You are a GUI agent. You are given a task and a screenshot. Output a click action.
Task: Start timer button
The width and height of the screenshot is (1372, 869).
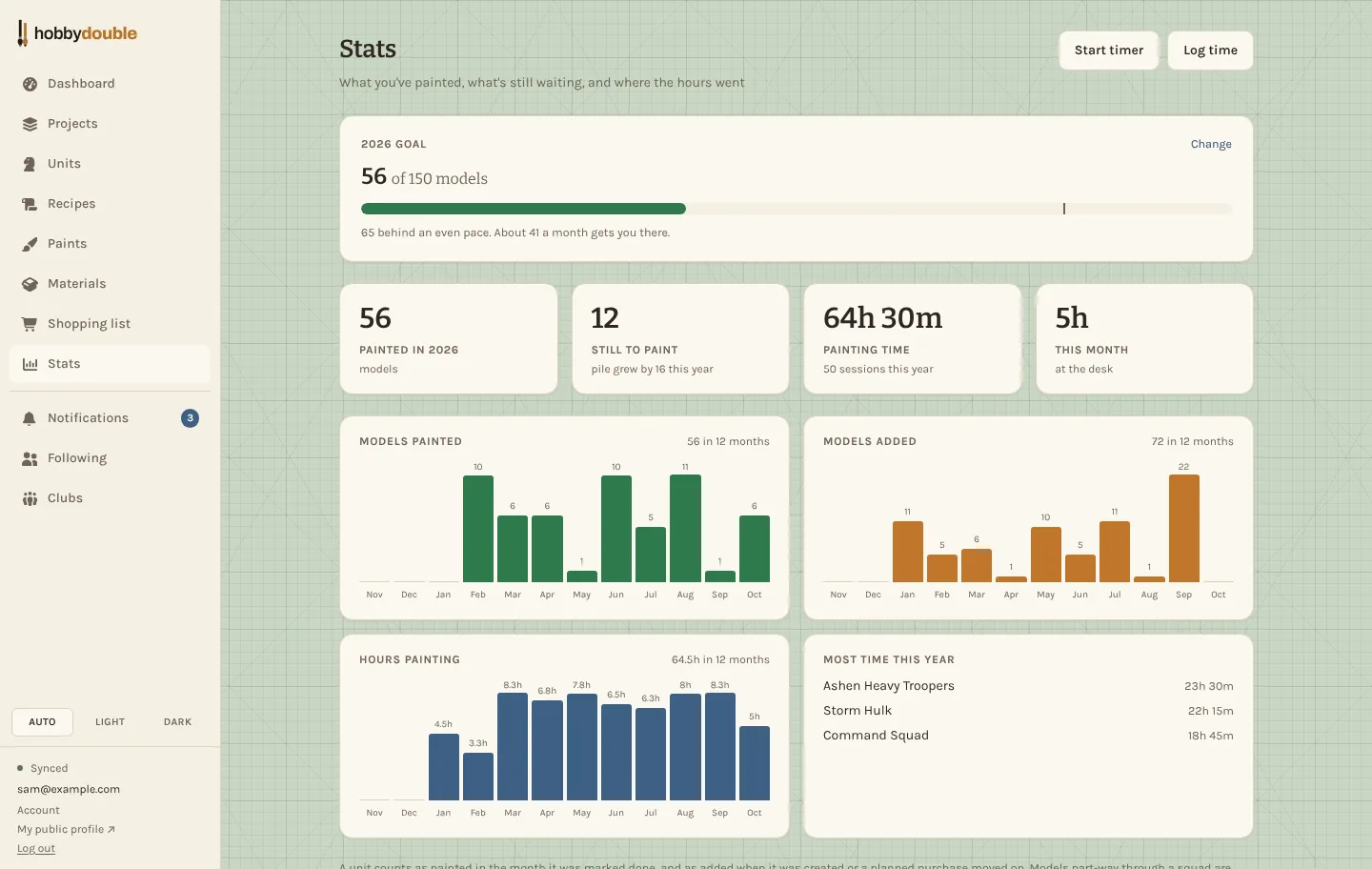click(x=1109, y=51)
